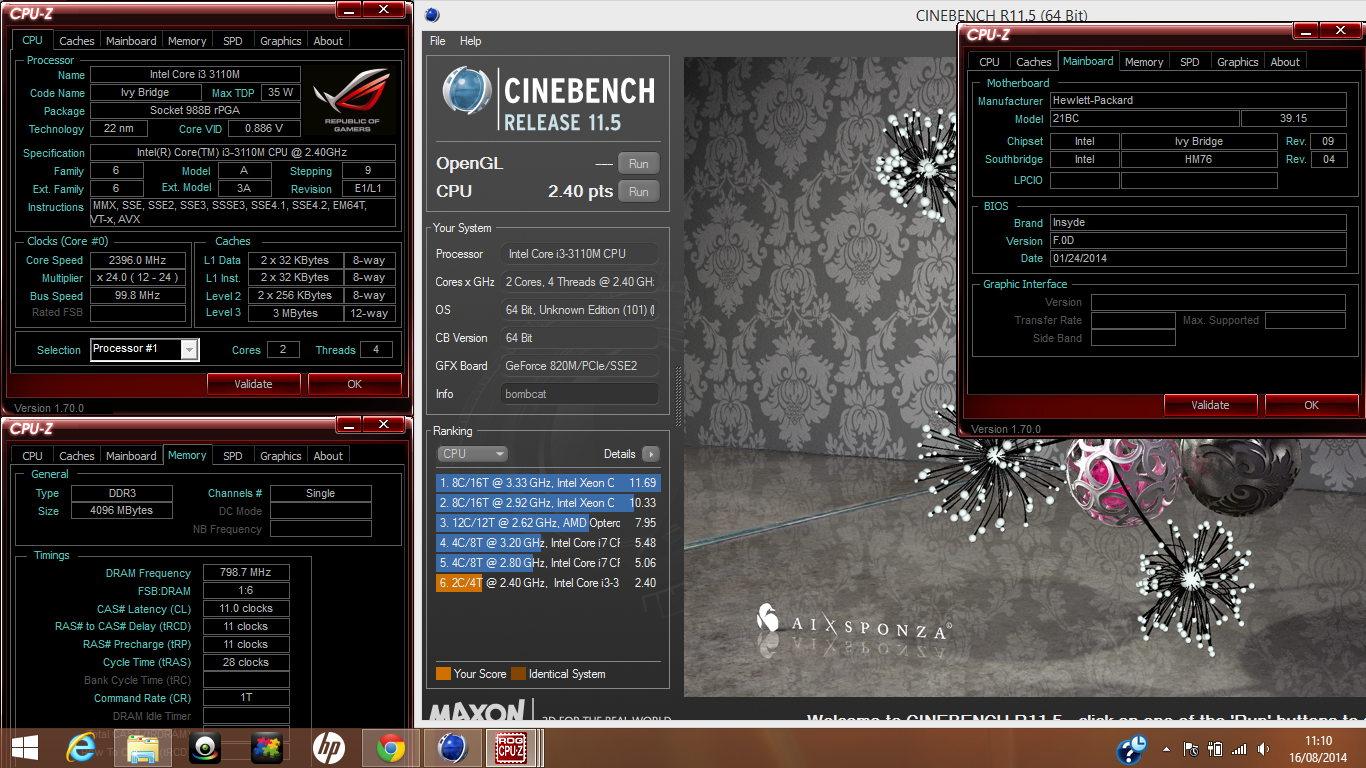Select the 2C/4T 2.40 GHz Core i3 ranking row
This screenshot has width=1366, height=768.
point(548,583)
